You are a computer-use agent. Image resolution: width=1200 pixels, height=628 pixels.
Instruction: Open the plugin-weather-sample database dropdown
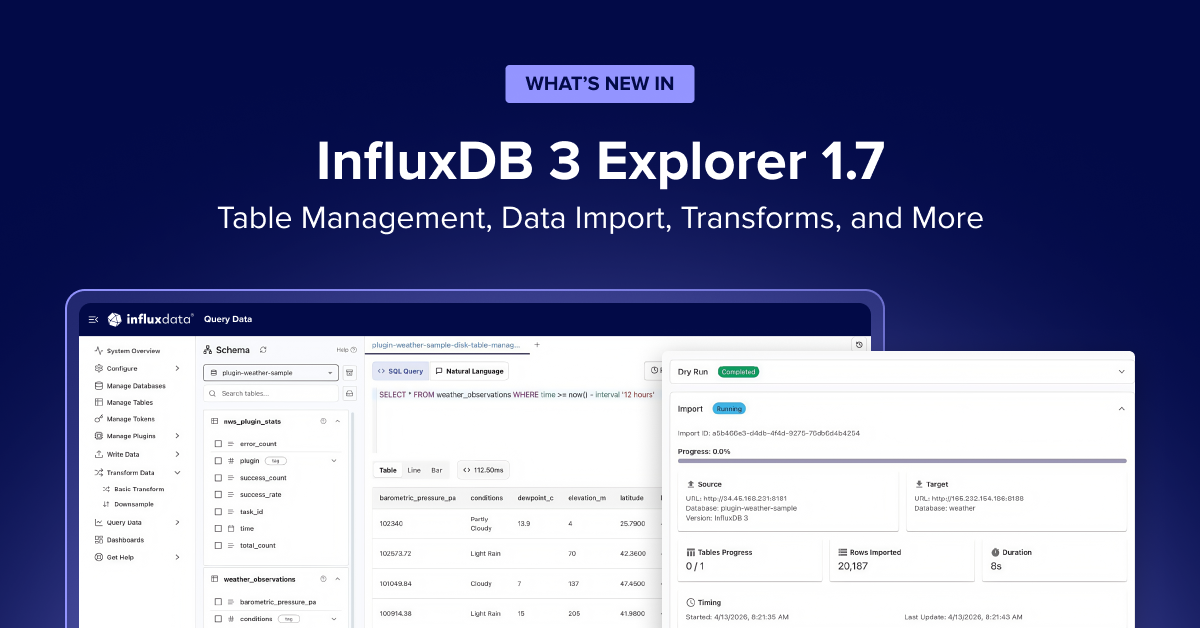coord(271,372)
